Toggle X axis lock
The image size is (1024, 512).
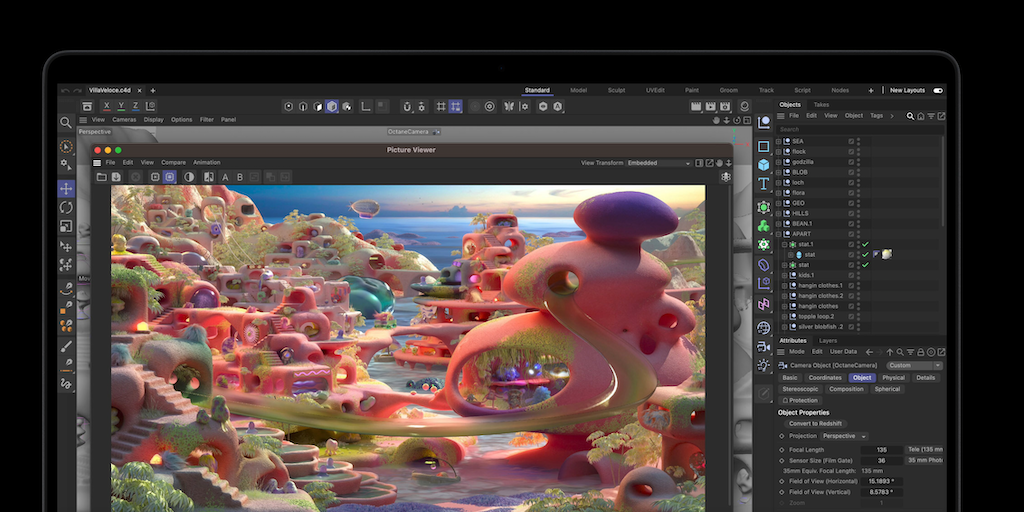coord(108,106)
